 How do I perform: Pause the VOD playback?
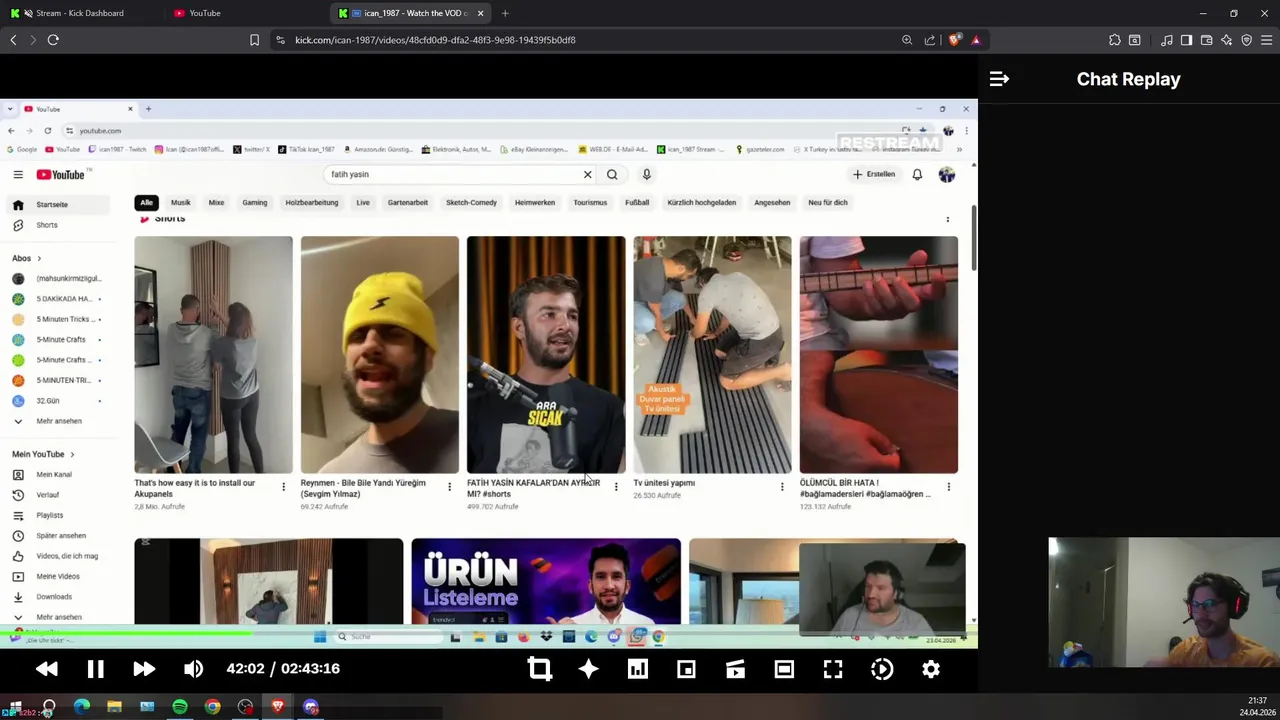click(x=95, y=669)
